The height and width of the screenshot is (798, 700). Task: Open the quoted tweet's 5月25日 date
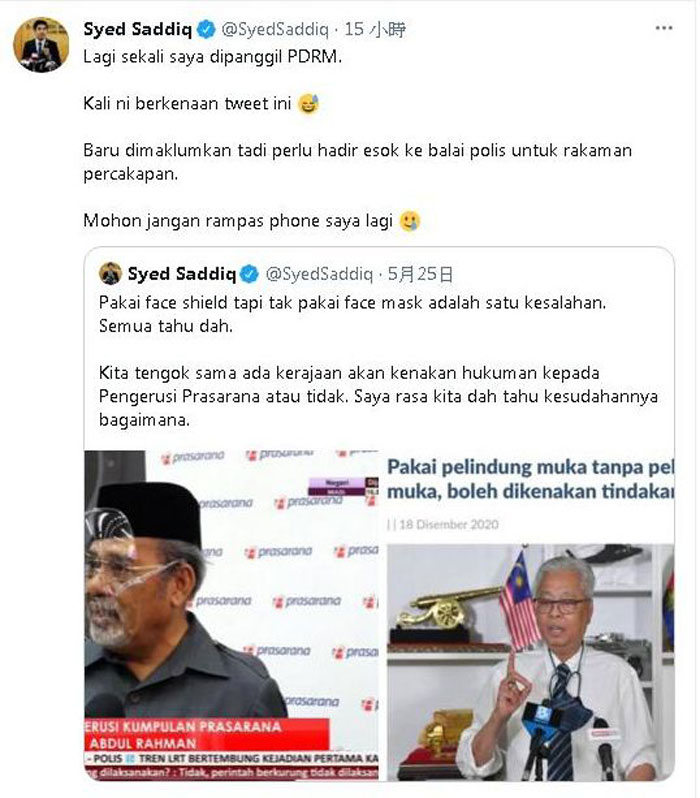coord(420,274)
